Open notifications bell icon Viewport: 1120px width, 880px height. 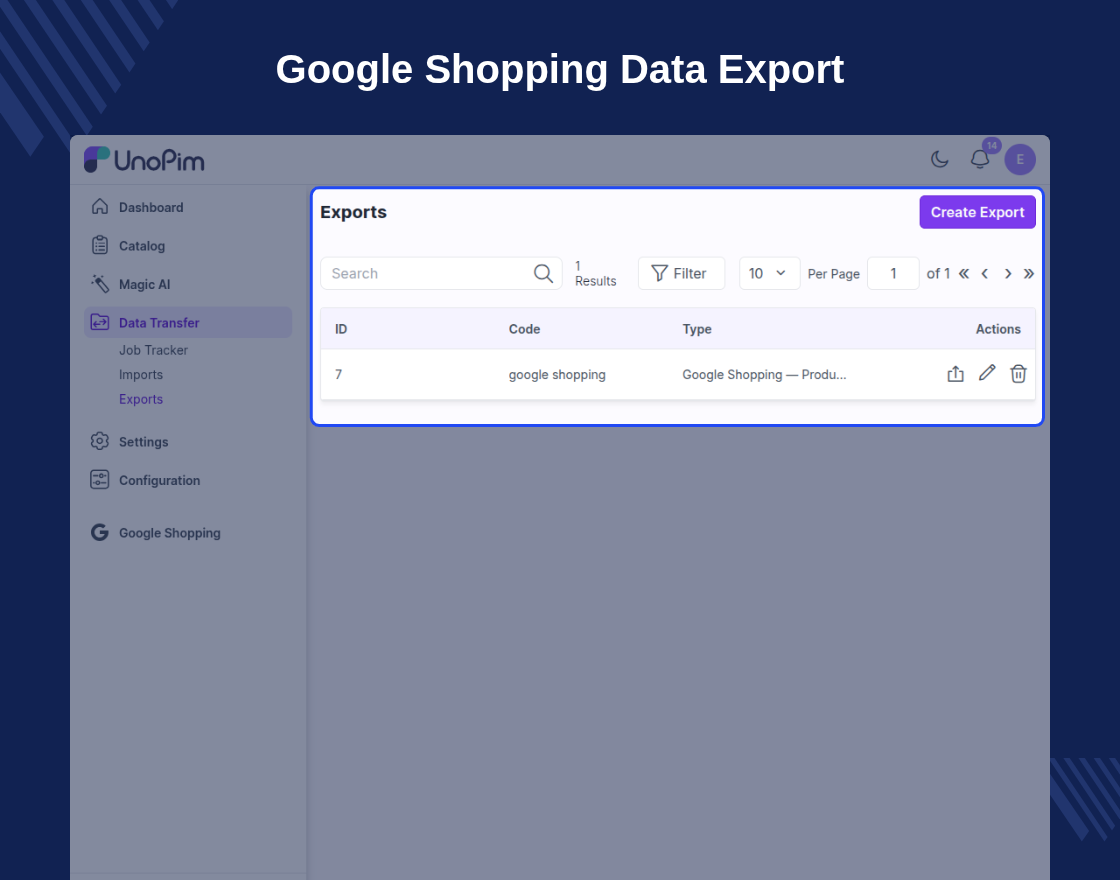pos(980,159)
